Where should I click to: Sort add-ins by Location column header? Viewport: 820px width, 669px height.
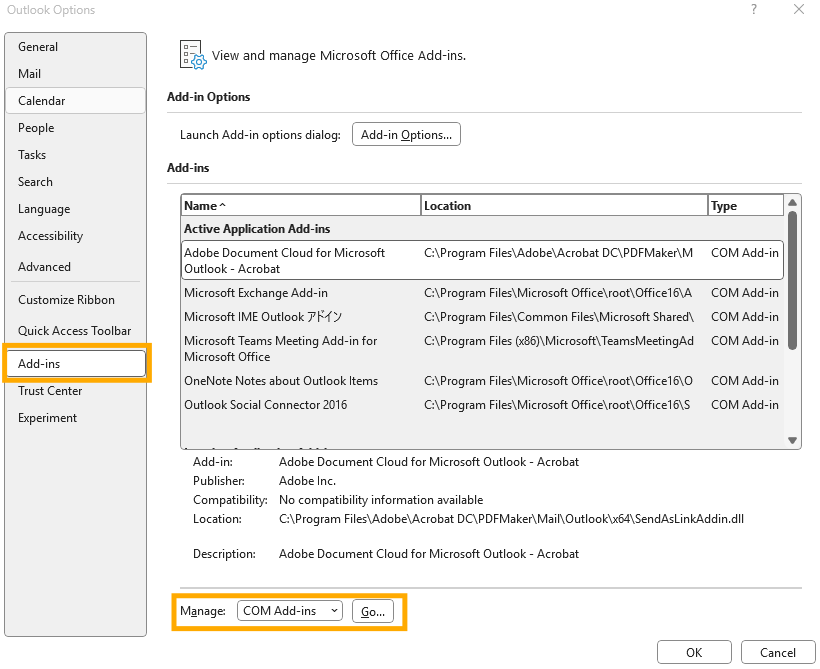[564, 206]
